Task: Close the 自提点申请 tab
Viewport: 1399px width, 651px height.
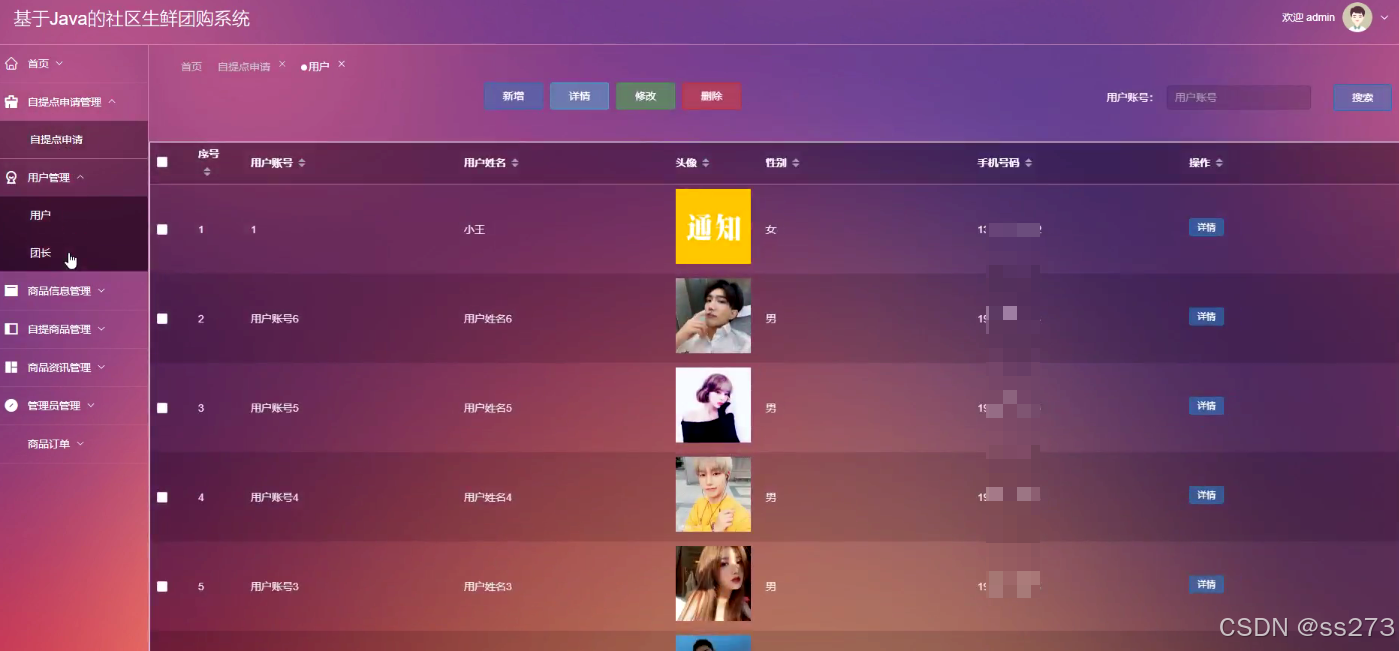Action: (x=282, y=64)
